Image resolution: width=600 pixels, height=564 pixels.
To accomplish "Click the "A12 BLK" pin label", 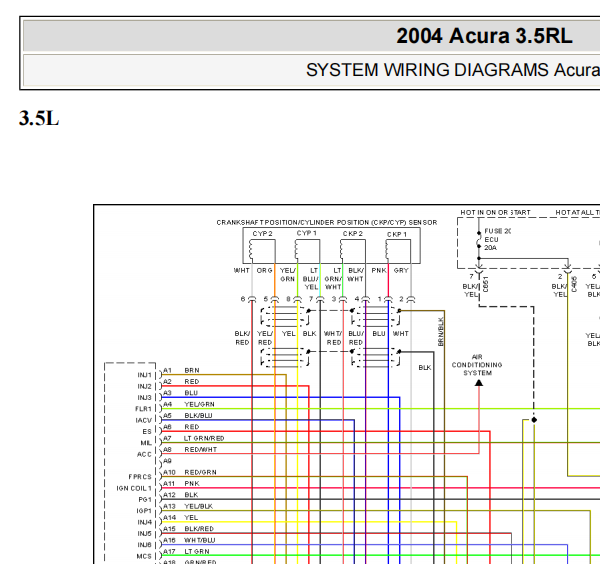I will tap(181, 495).
